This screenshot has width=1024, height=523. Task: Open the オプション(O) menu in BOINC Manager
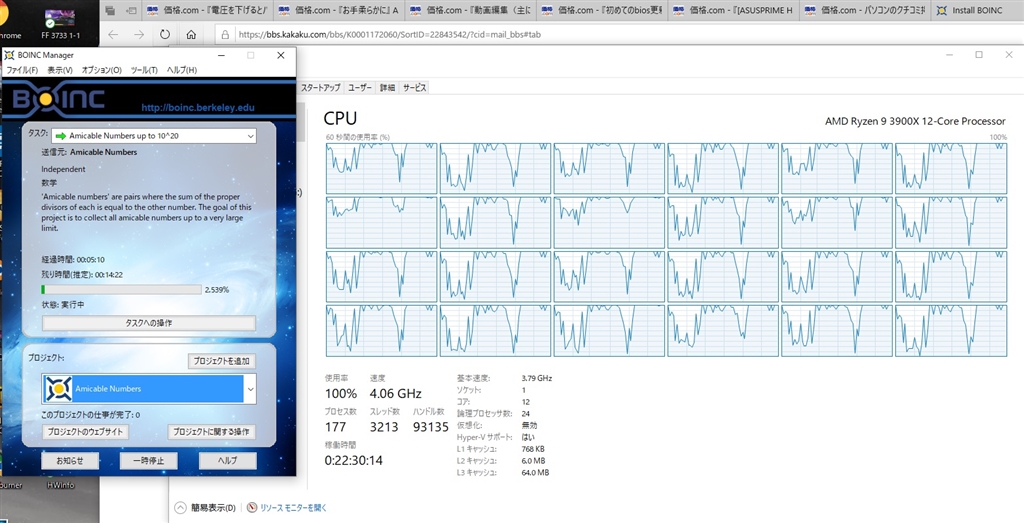click(101, 70)
